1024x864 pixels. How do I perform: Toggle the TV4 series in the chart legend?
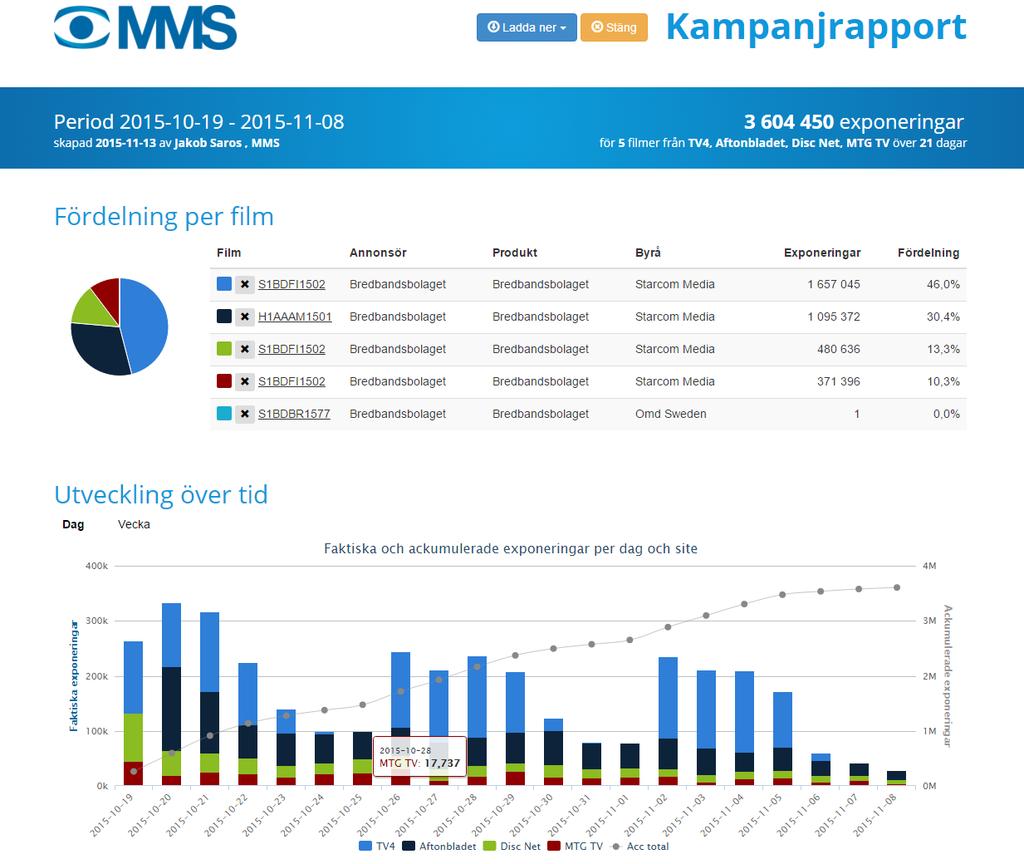pos(377,846)
